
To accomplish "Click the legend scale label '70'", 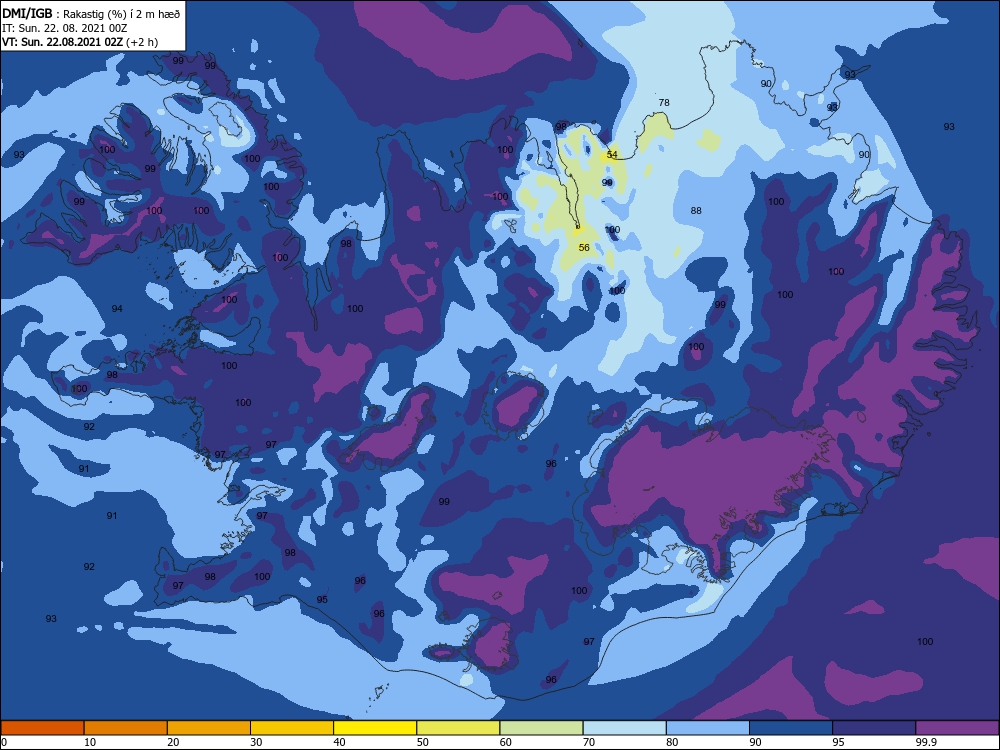I will (589, 742).
